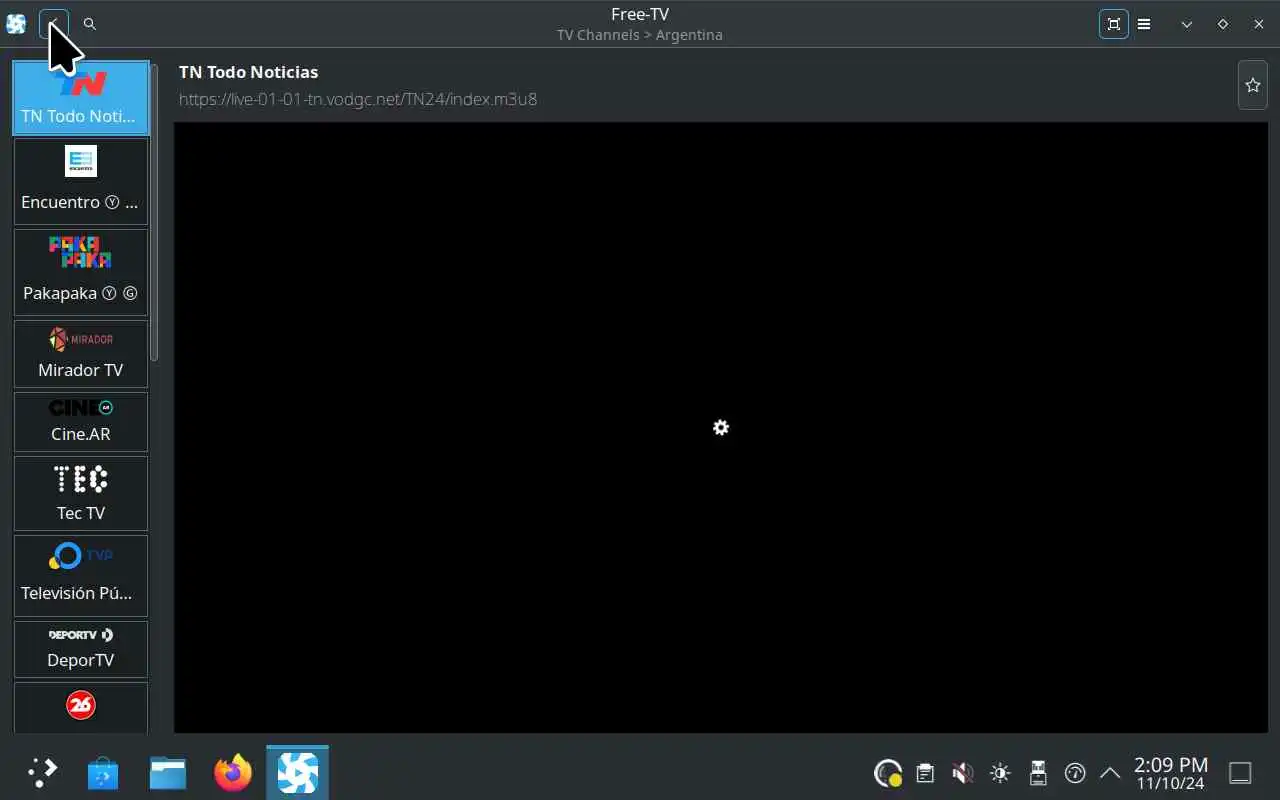
Task: Select TN Todo Noticias channel
Action: [81, 97]
